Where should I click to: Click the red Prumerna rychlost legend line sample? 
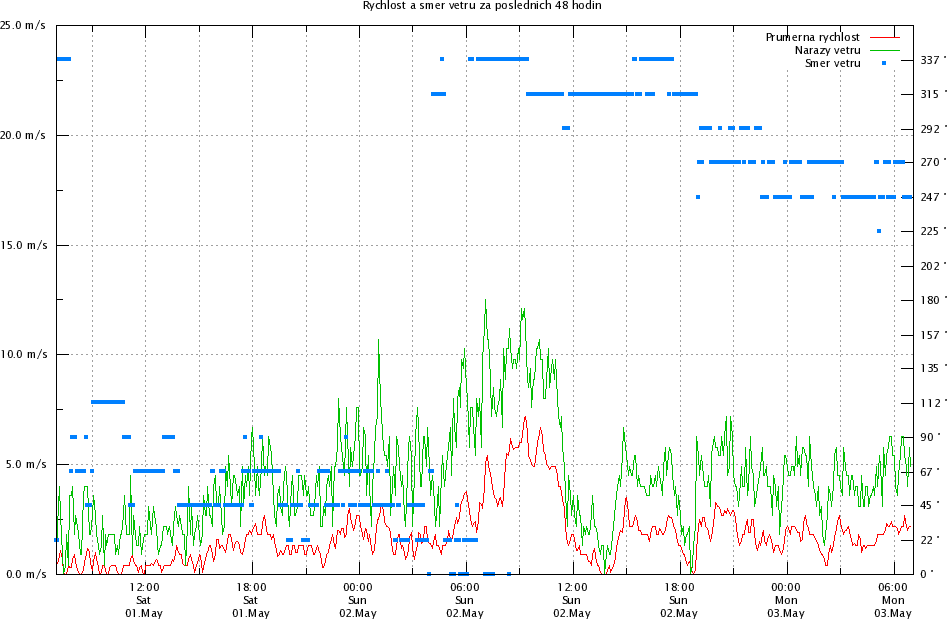click(884, 37)
